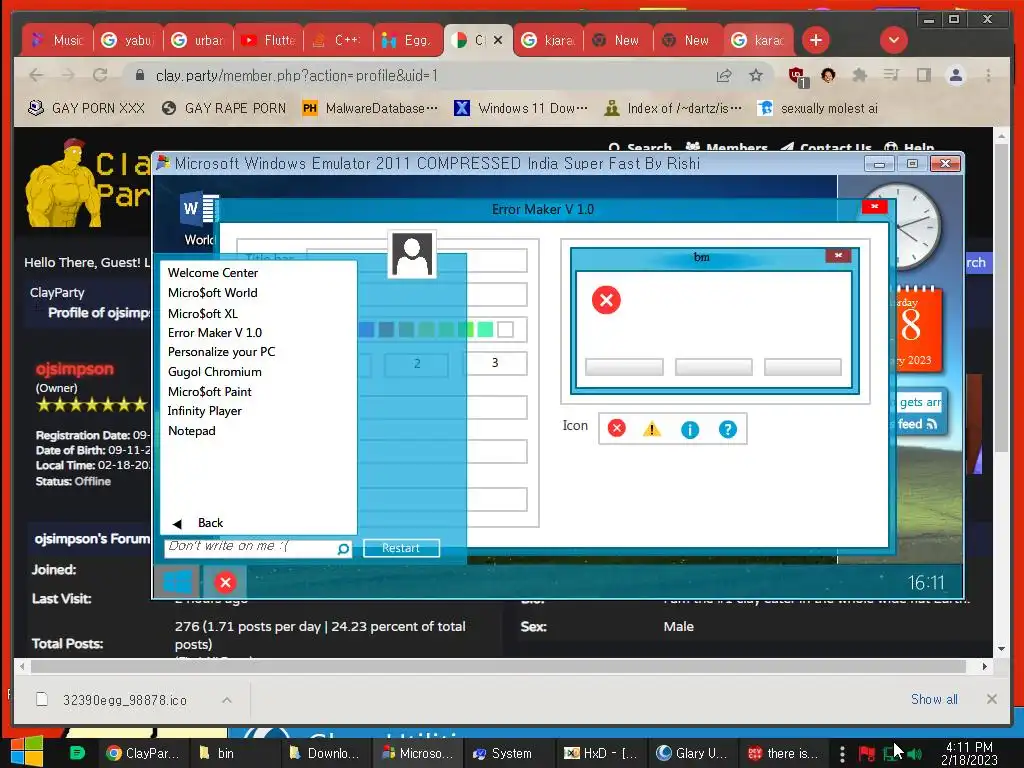1024x768 pixels.
Task: Click the emulator Start button in taskbar
Action: (x=178, y=582)
